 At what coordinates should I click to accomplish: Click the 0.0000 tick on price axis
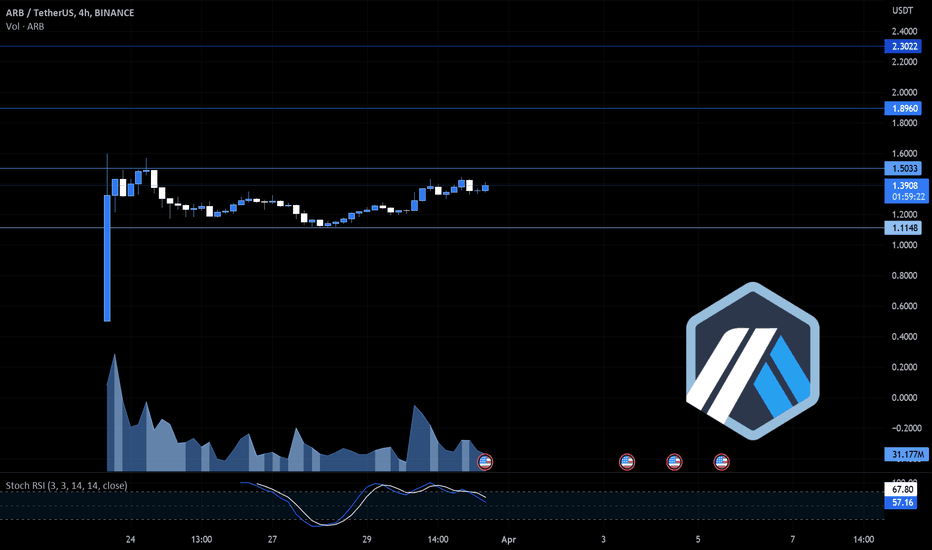pyautogui.click(x=904, y=398)
